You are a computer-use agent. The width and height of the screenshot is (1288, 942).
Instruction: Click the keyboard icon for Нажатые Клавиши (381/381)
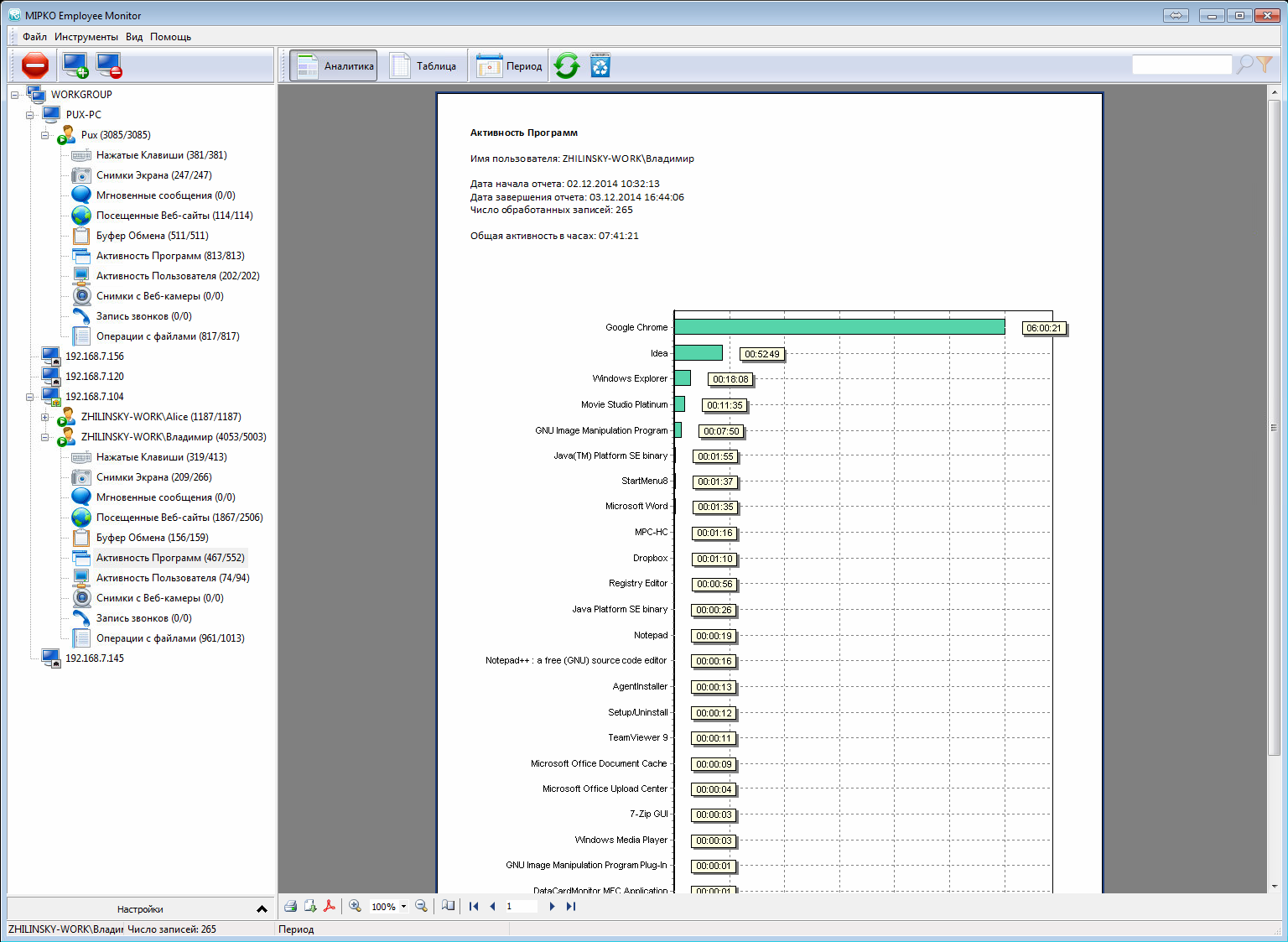pos(81,155)
